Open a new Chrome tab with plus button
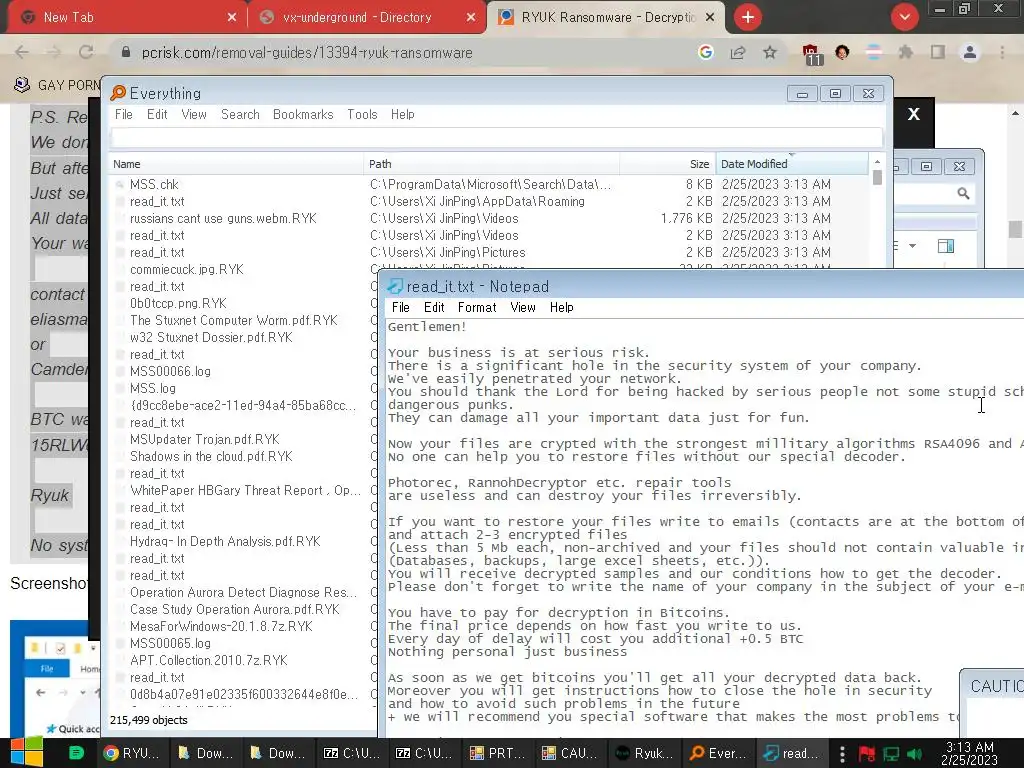The width and height of the screenshot is (1024, 768). 748,17
